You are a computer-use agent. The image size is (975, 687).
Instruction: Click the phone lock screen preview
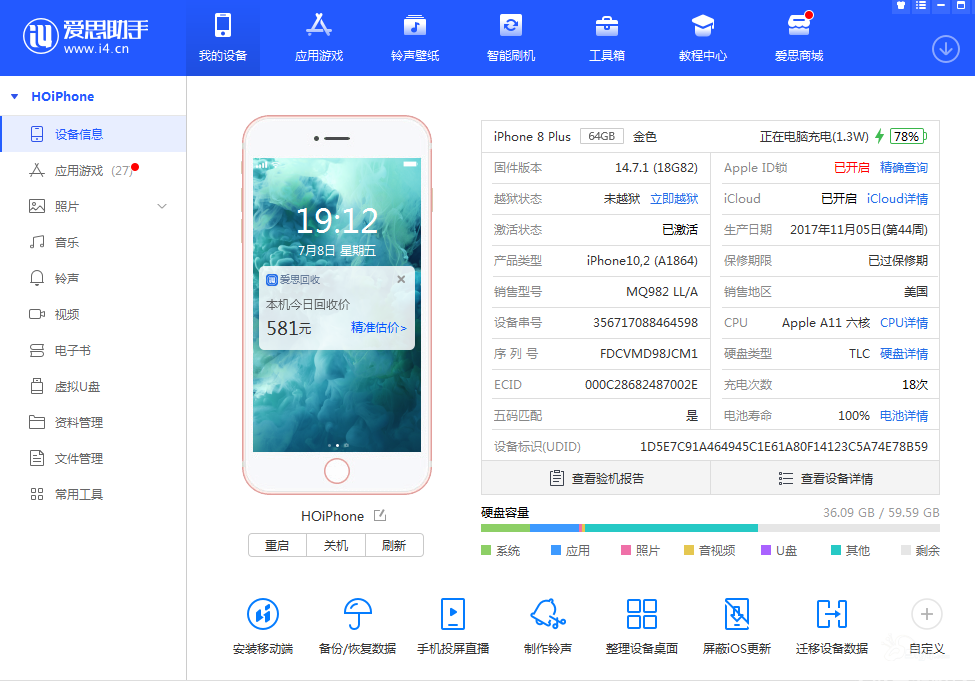coord(336,305)
